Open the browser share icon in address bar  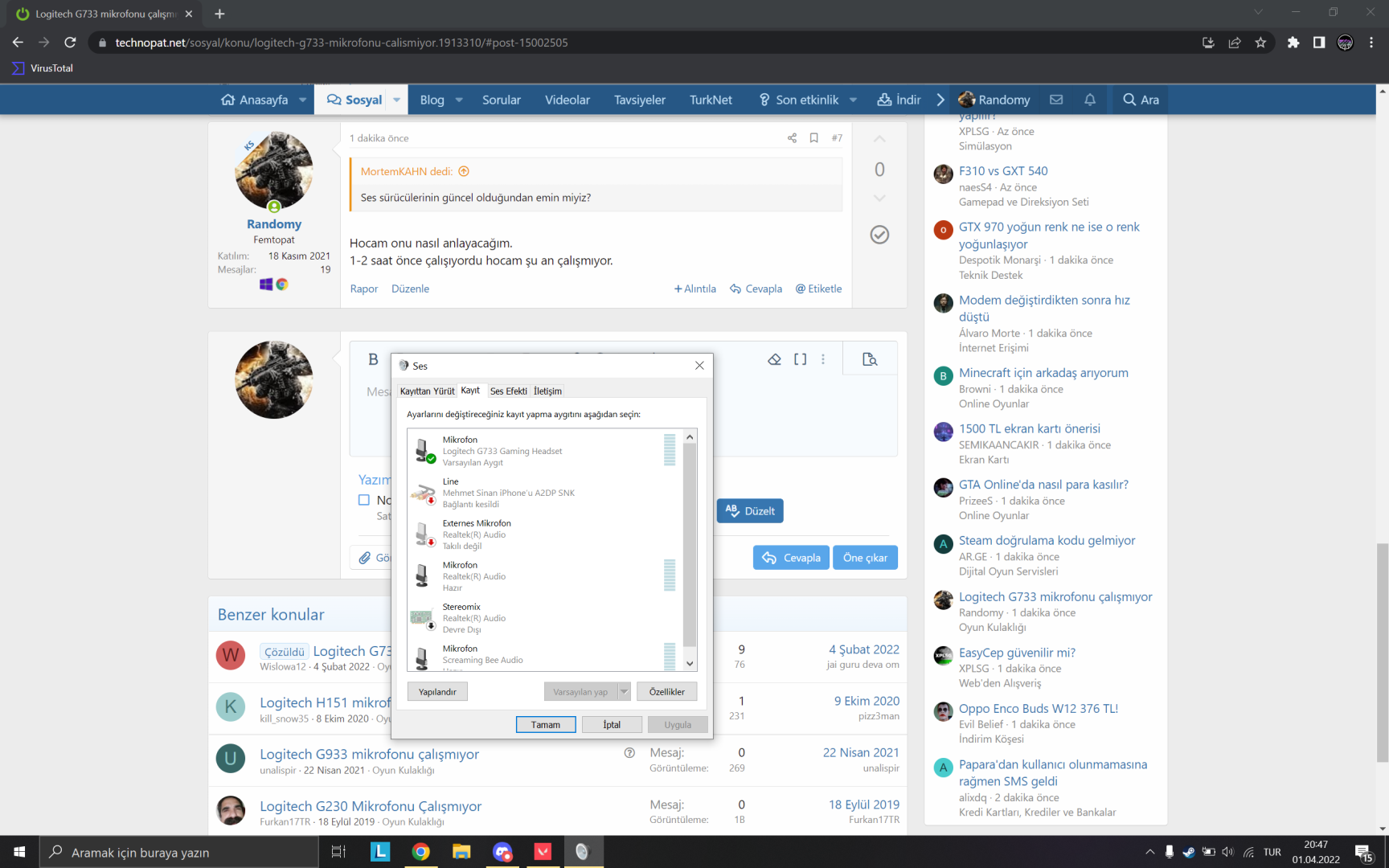tap(1235, 43)
